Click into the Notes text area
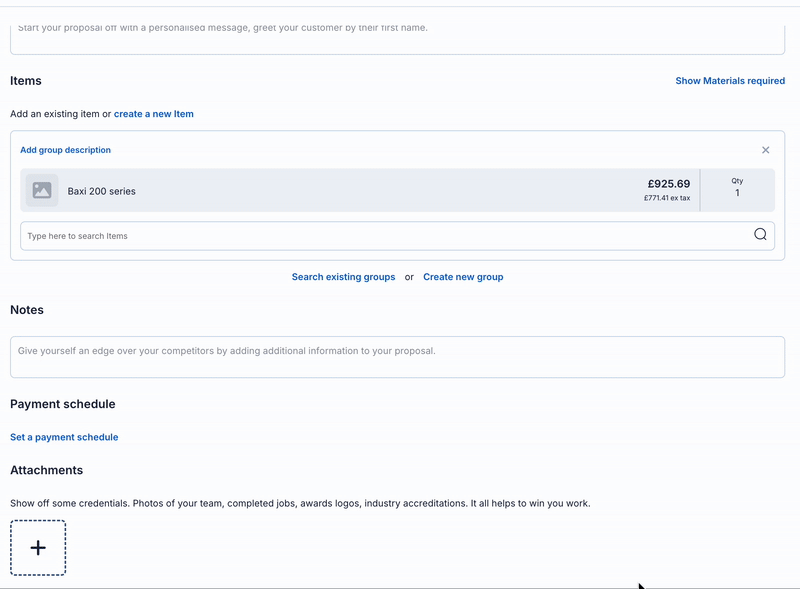This screenshot has height=589, width=800. (x=397, y=357)
